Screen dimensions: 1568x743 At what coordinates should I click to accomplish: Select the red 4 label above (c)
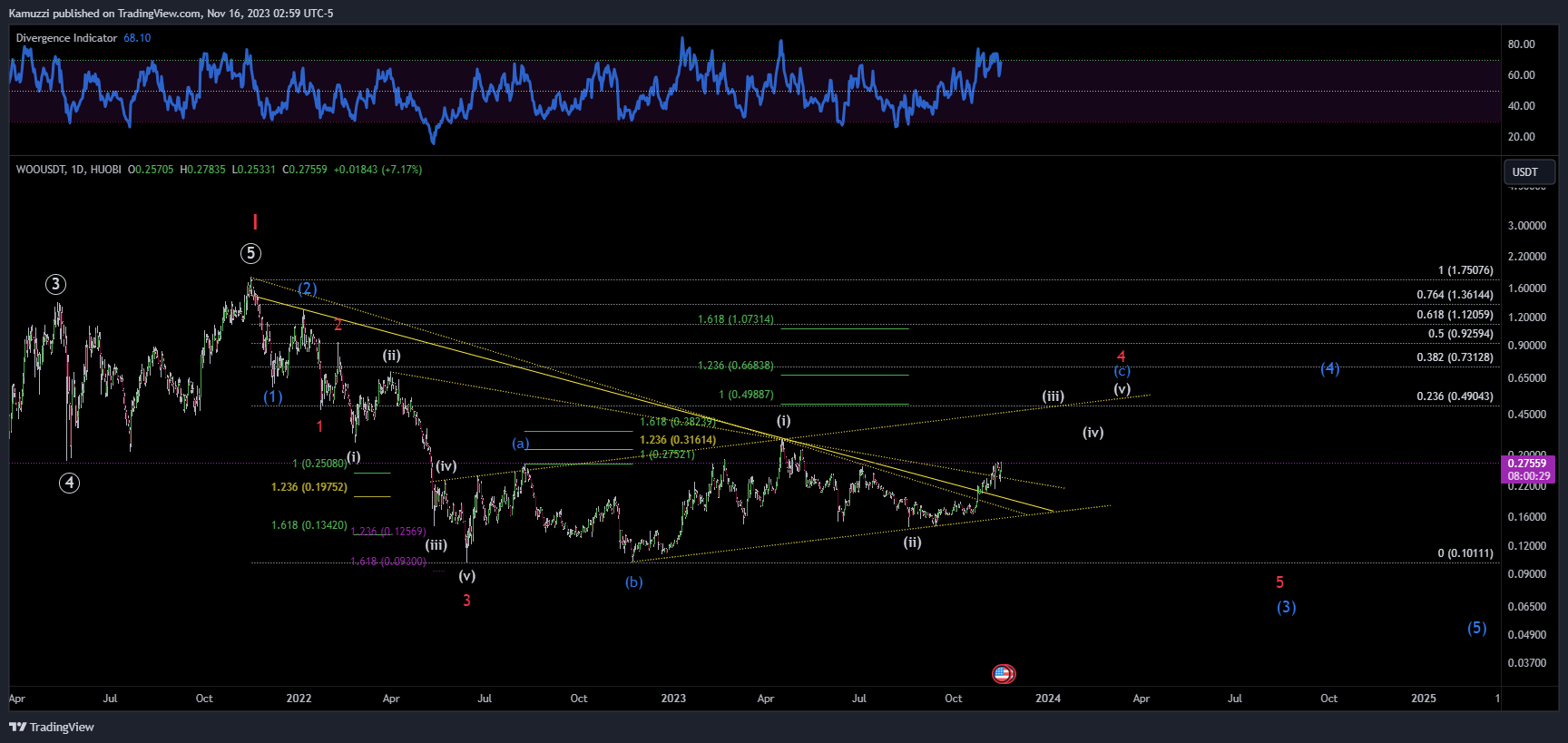coord(1122,357)
